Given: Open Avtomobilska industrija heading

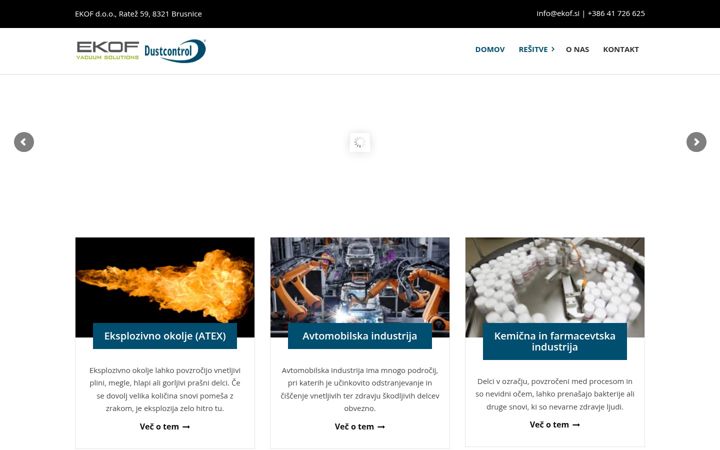Looking at the screenshot, I should pyautogui.click(x=360, y=336).
